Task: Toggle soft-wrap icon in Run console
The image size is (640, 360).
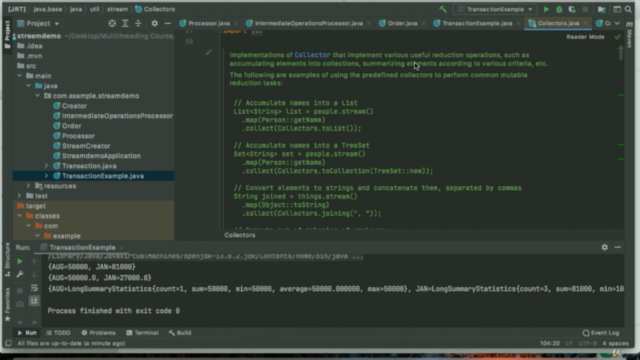Action: point(34,288)
